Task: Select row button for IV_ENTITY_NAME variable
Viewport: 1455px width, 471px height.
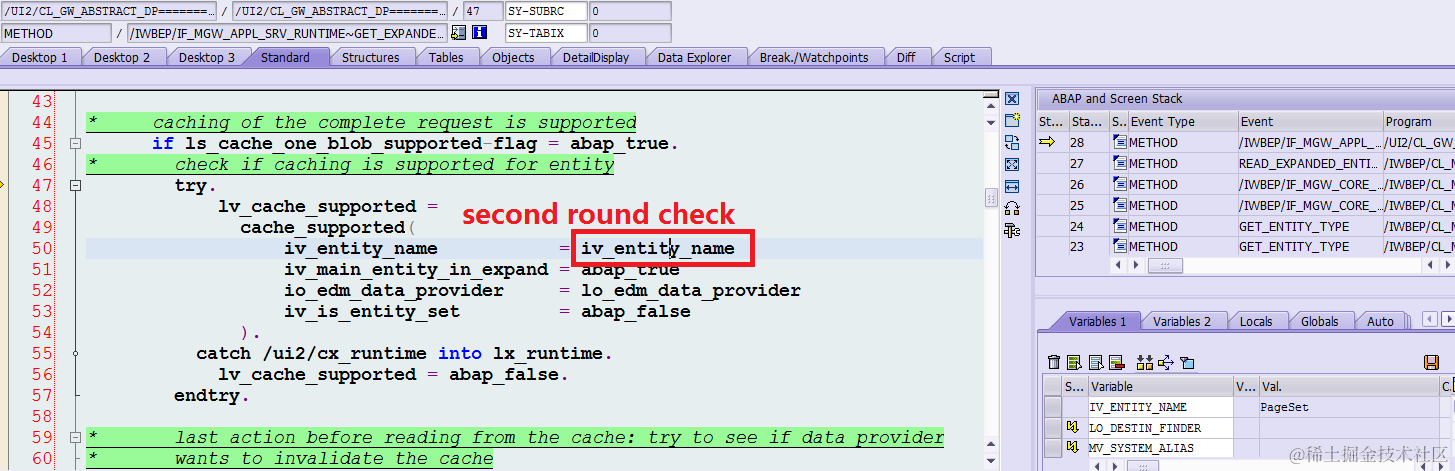Action: (1053, 407)
